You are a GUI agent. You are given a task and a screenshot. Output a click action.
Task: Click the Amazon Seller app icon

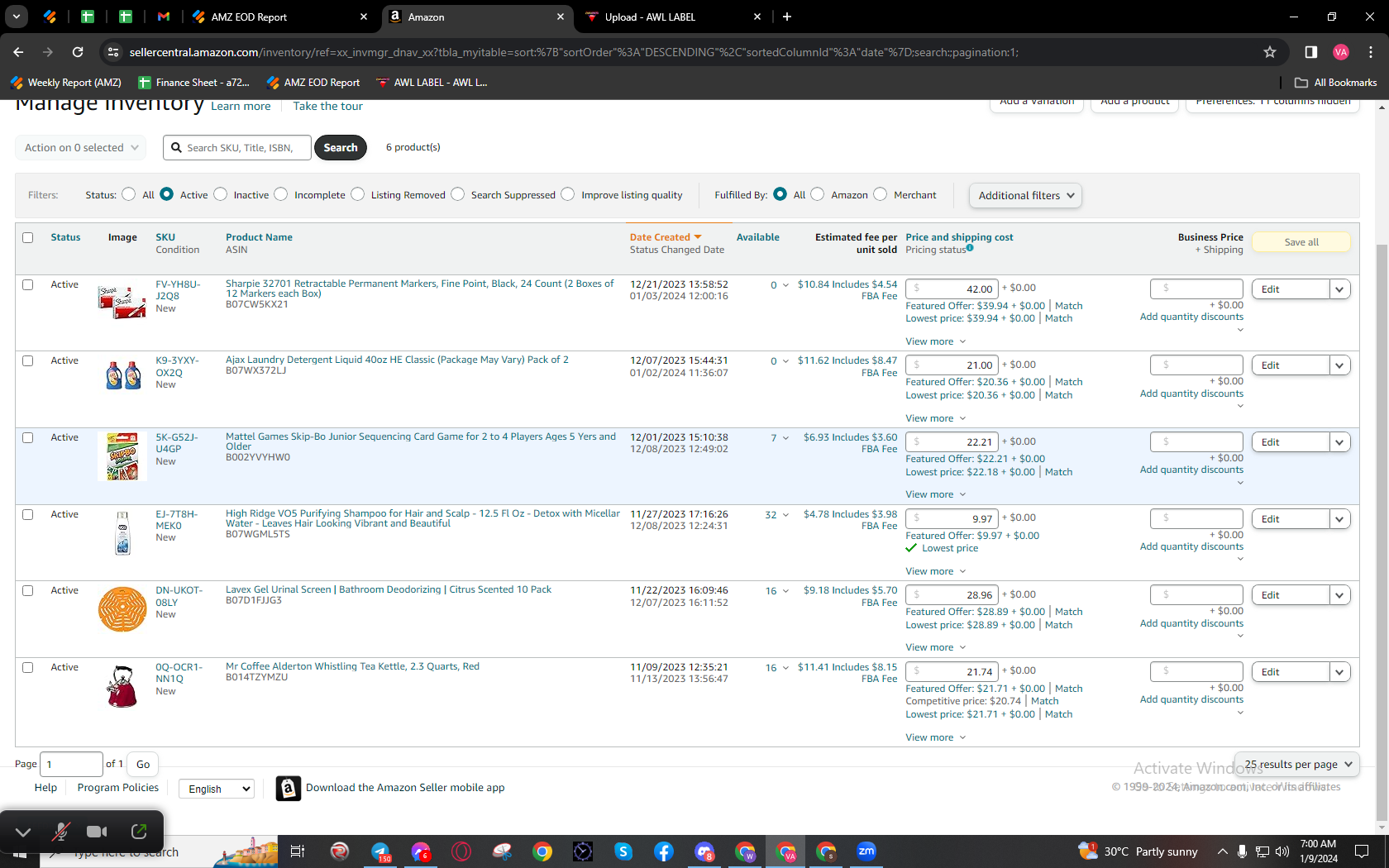(288, 788)
